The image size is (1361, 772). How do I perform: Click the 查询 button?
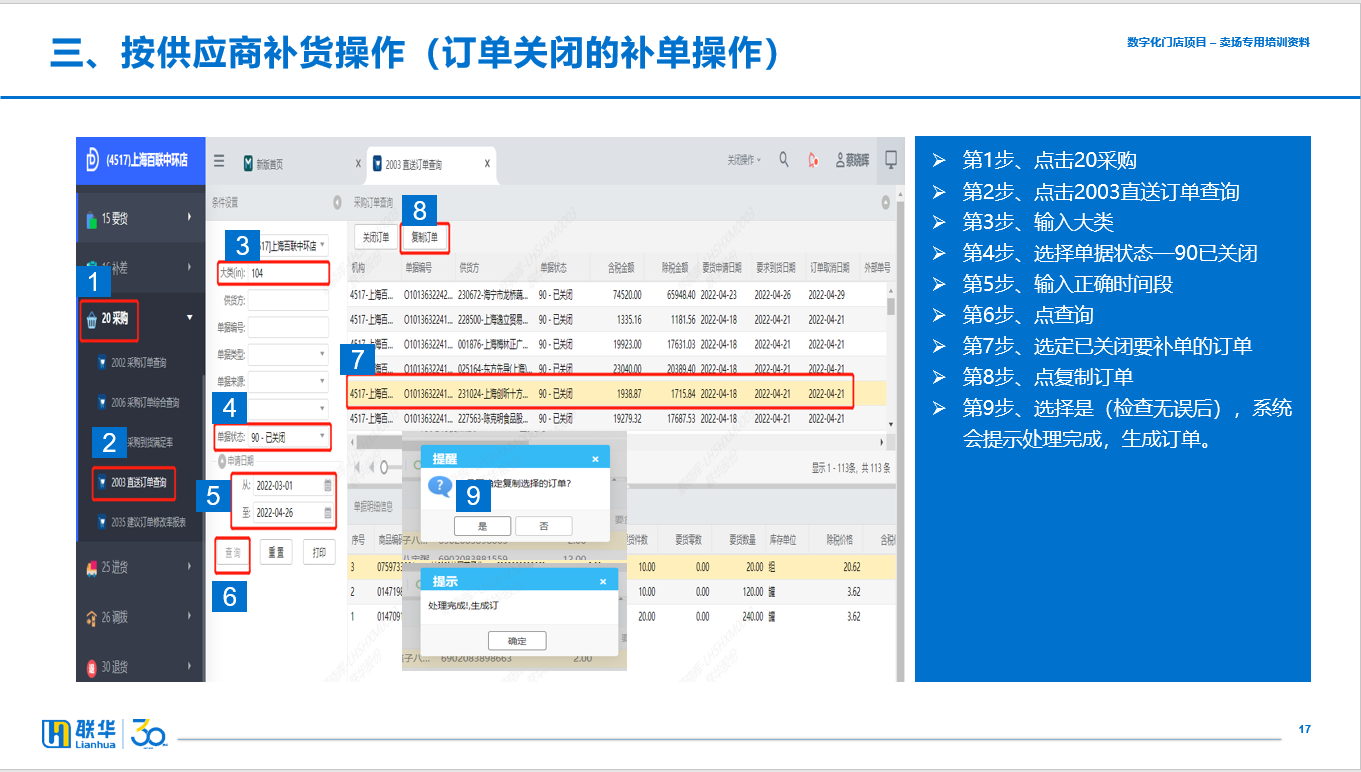click(x=232, y=553)
